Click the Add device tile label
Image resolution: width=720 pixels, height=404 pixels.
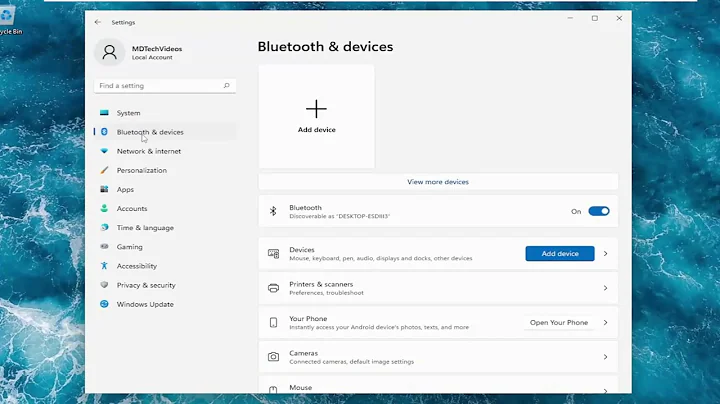316,129
